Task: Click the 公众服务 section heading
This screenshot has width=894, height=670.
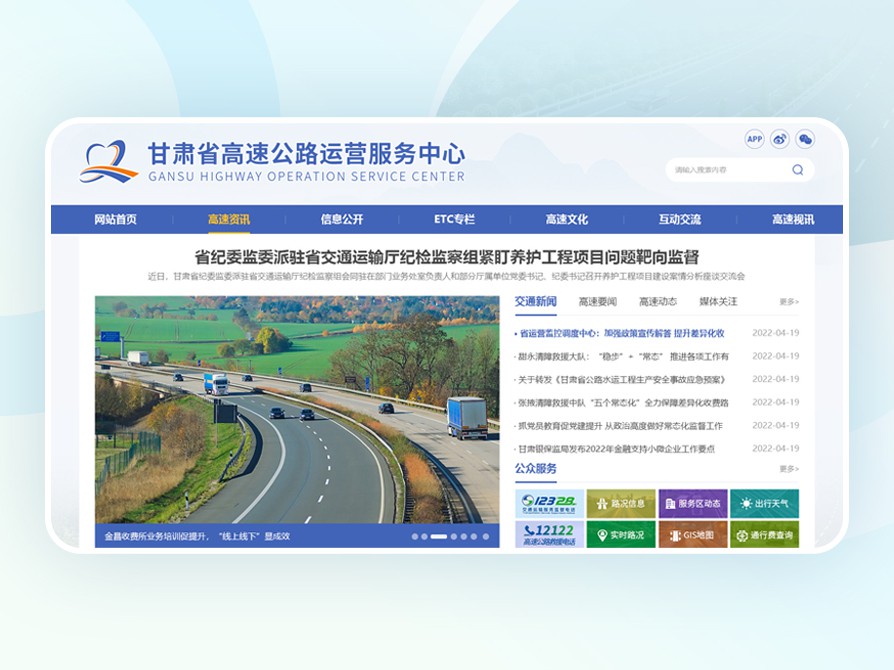Action: [535, 469]
